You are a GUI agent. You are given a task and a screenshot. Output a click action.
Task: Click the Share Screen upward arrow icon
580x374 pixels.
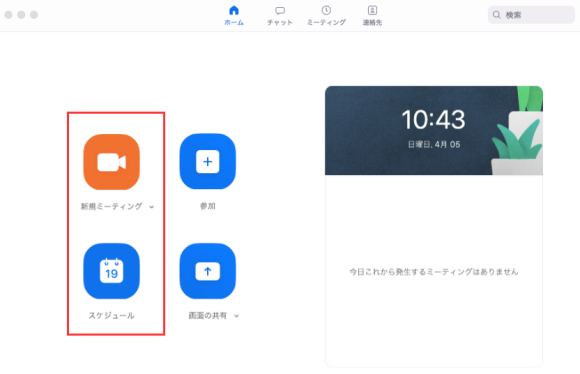[x=208, y=271]
